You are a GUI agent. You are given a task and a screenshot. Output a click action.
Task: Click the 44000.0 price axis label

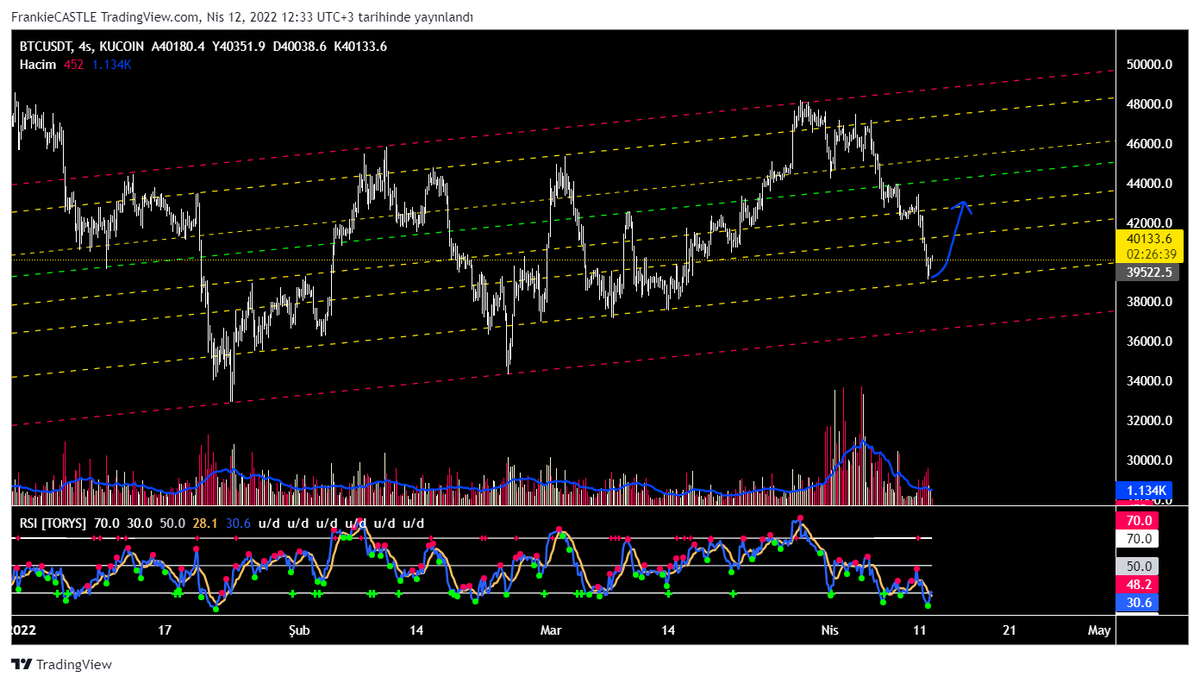point(1148,184)
